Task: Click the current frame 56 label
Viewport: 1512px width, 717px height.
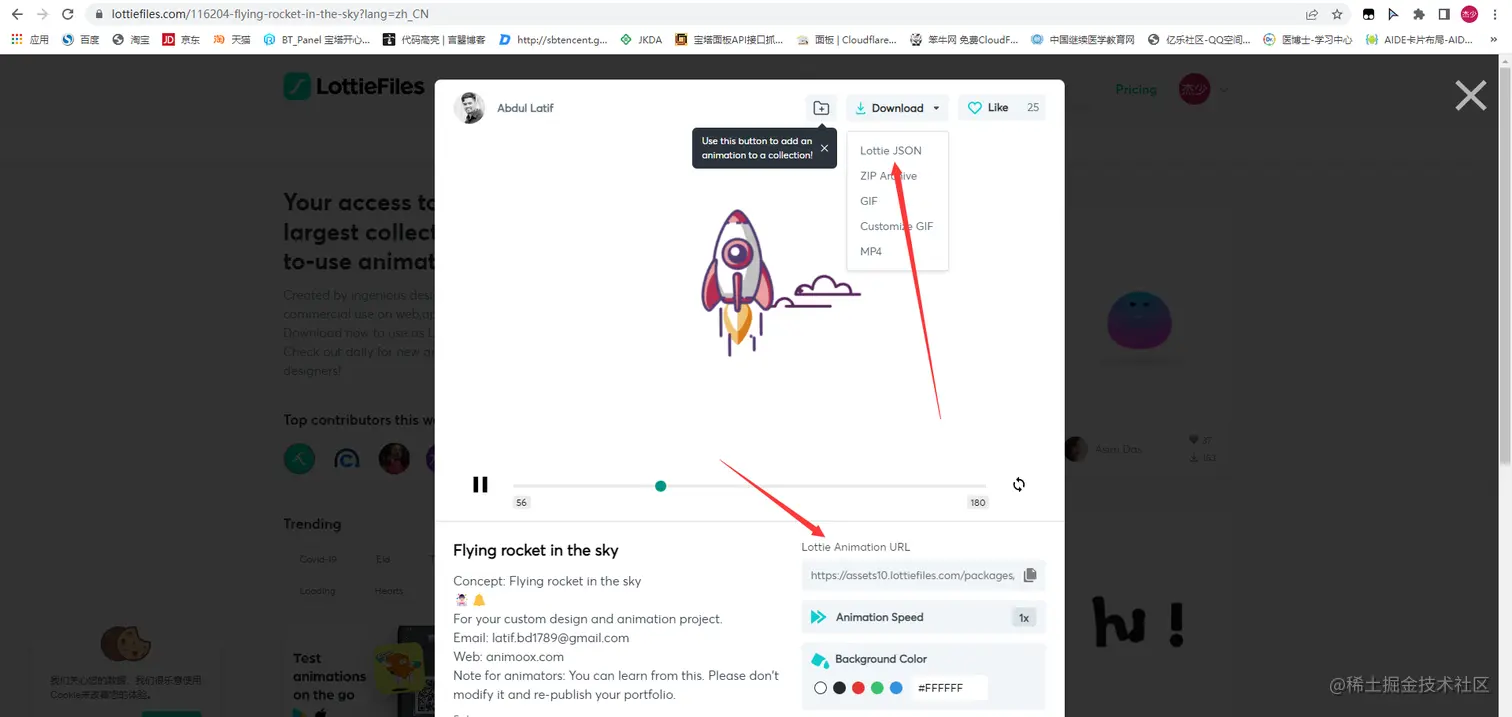Action: click(521, 502)
